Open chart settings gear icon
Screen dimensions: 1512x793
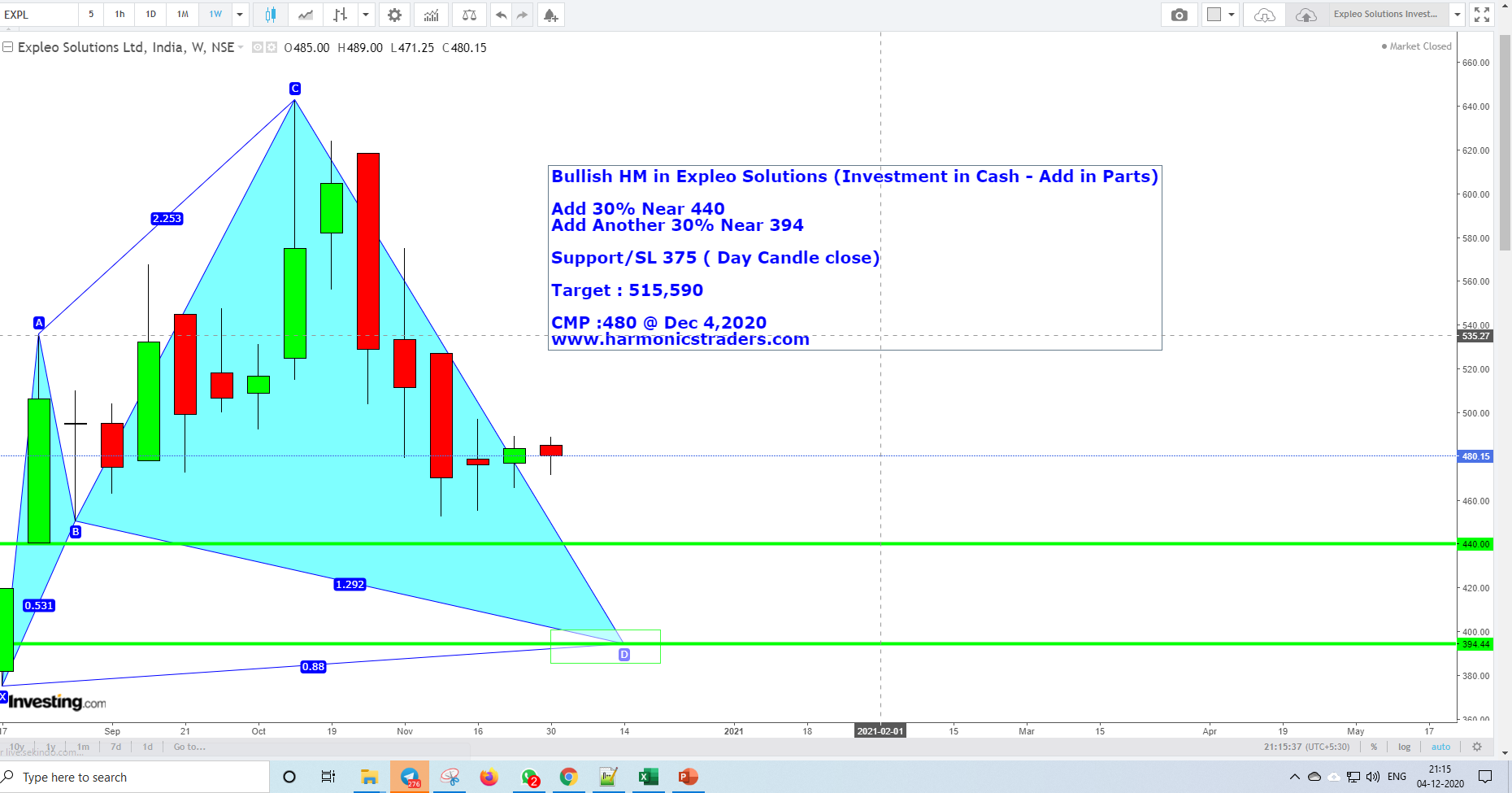(394, 14)
